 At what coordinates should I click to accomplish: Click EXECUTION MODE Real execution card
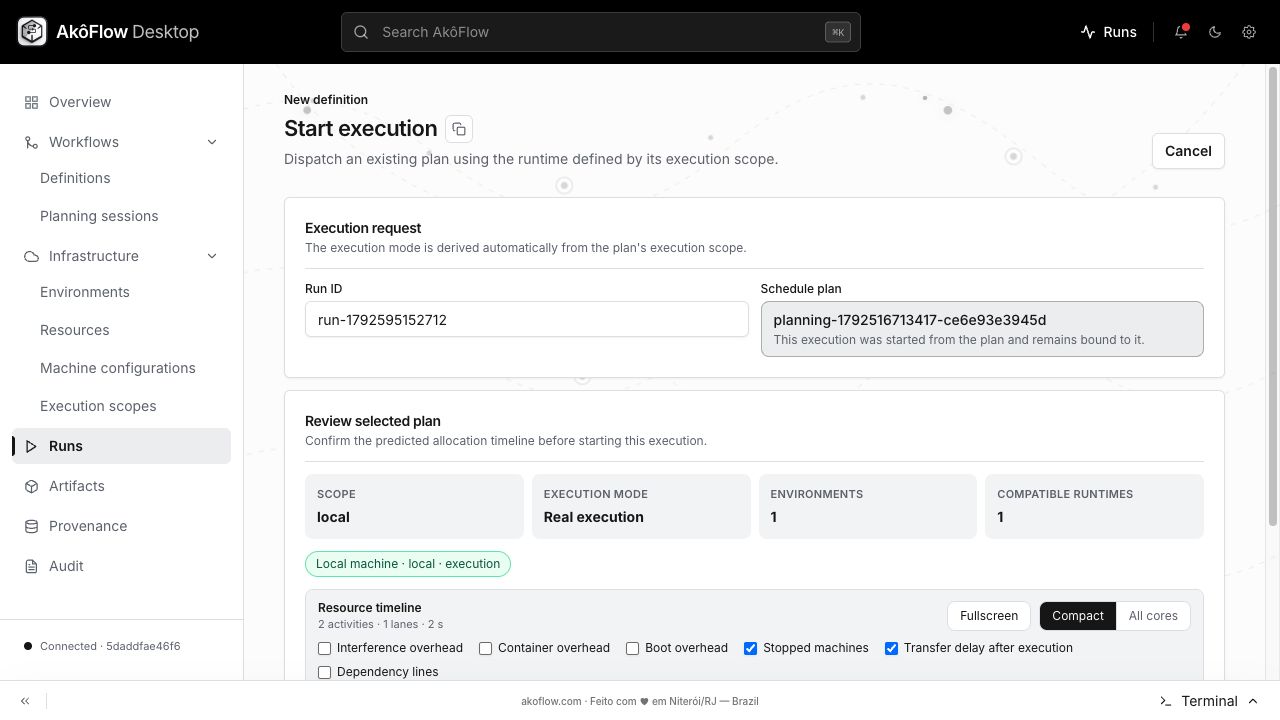pyautogui.click(x=641, y=507)
